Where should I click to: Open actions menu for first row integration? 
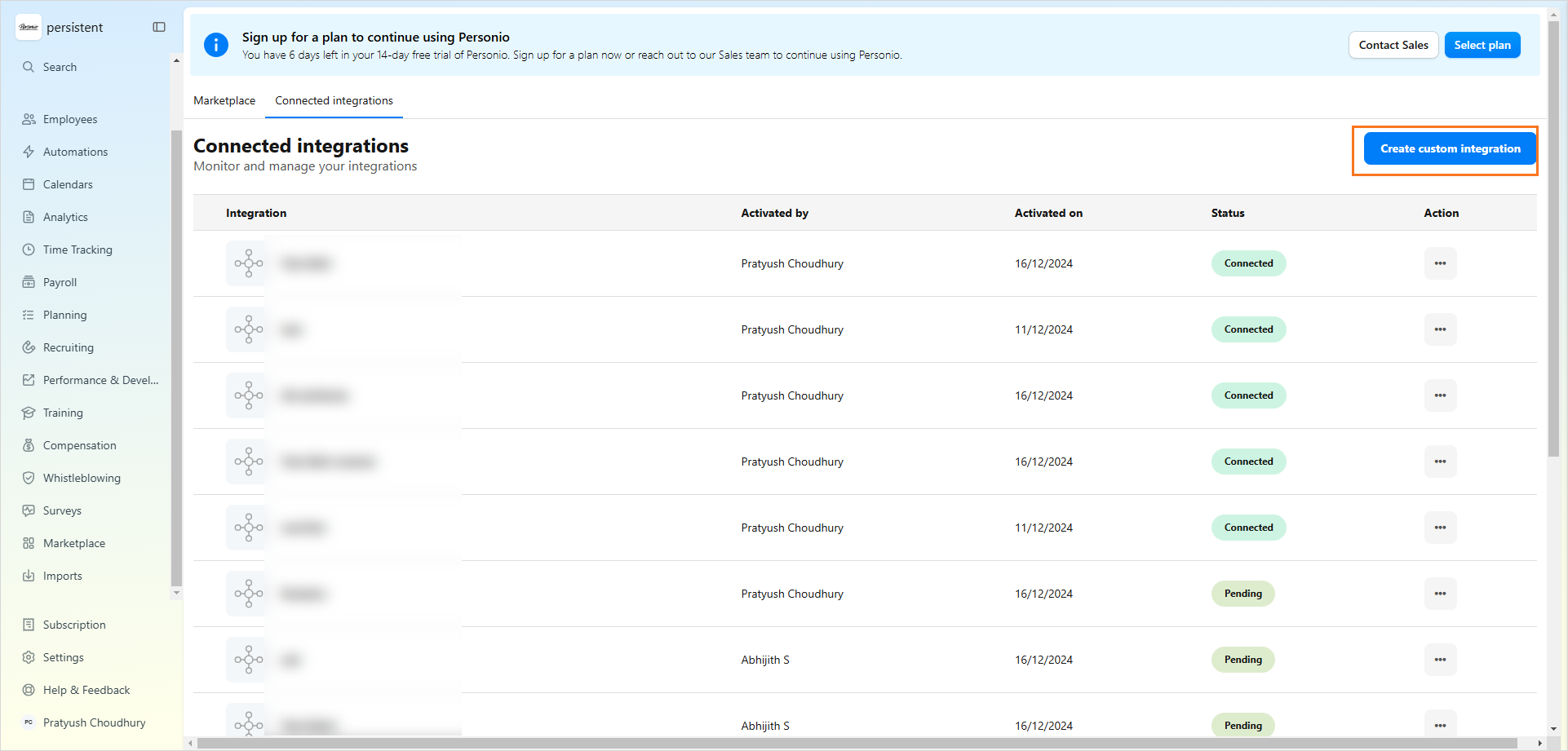[x=1440, y=263]
